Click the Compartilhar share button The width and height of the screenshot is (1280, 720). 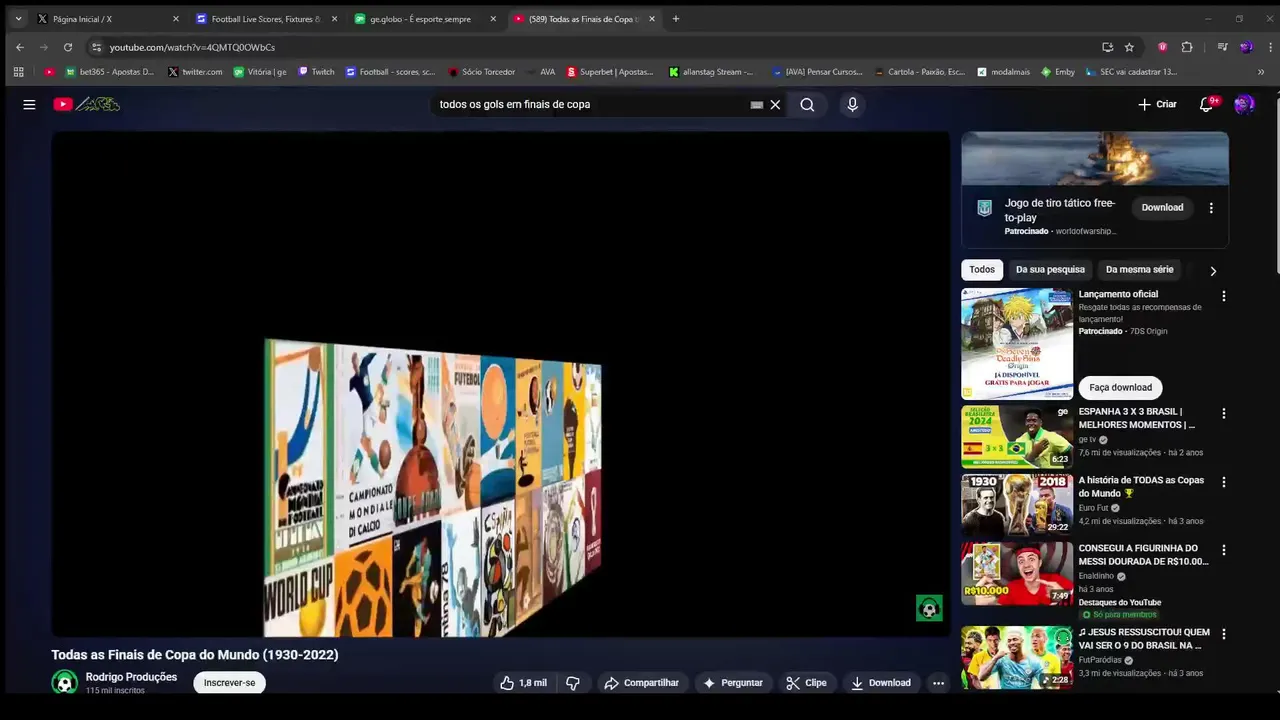[641, 683]
